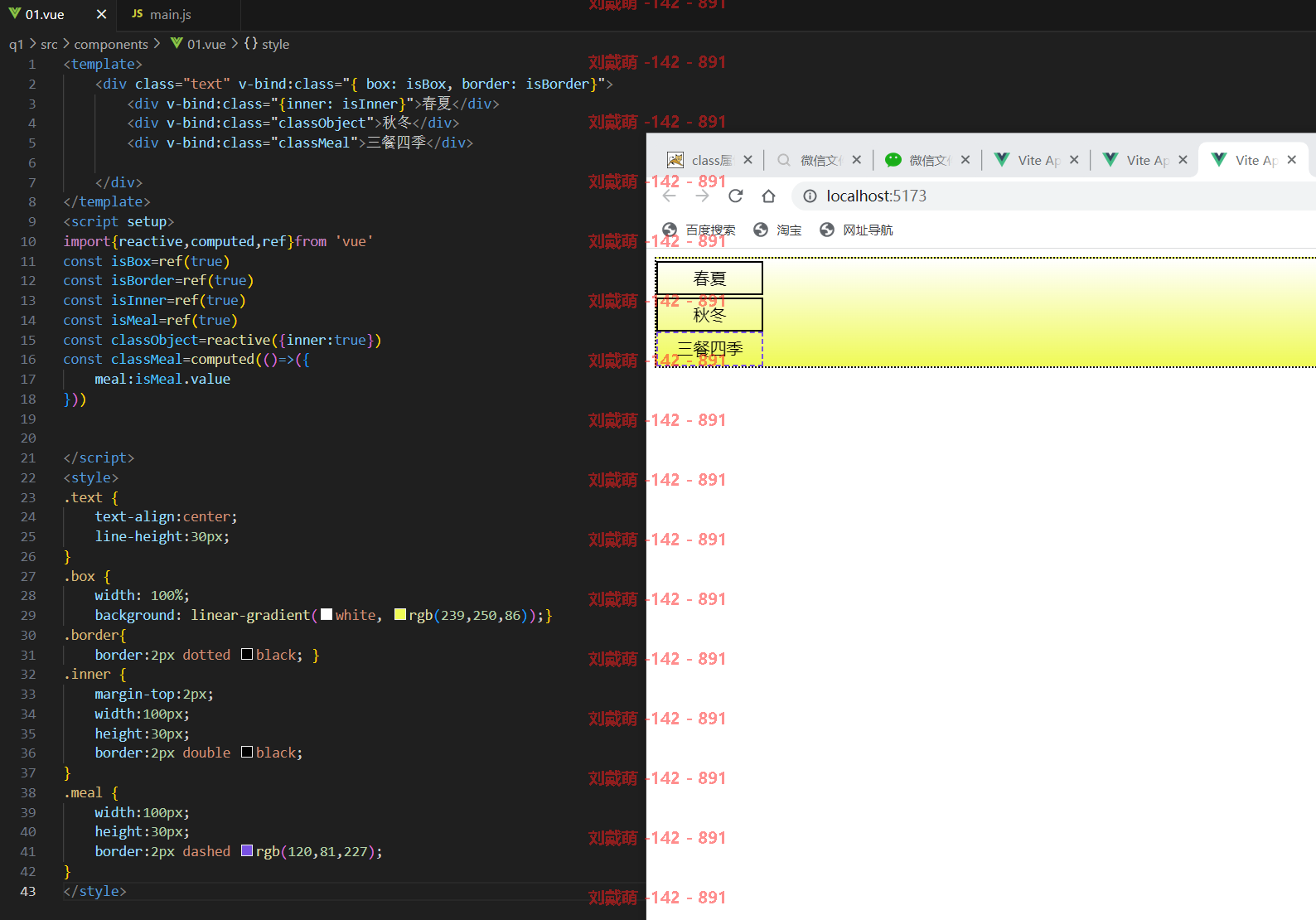The height and width of the screenshot is (920, 1316).
Task: Click the site info icon in the address bar
Action: (x=810, y=196)
